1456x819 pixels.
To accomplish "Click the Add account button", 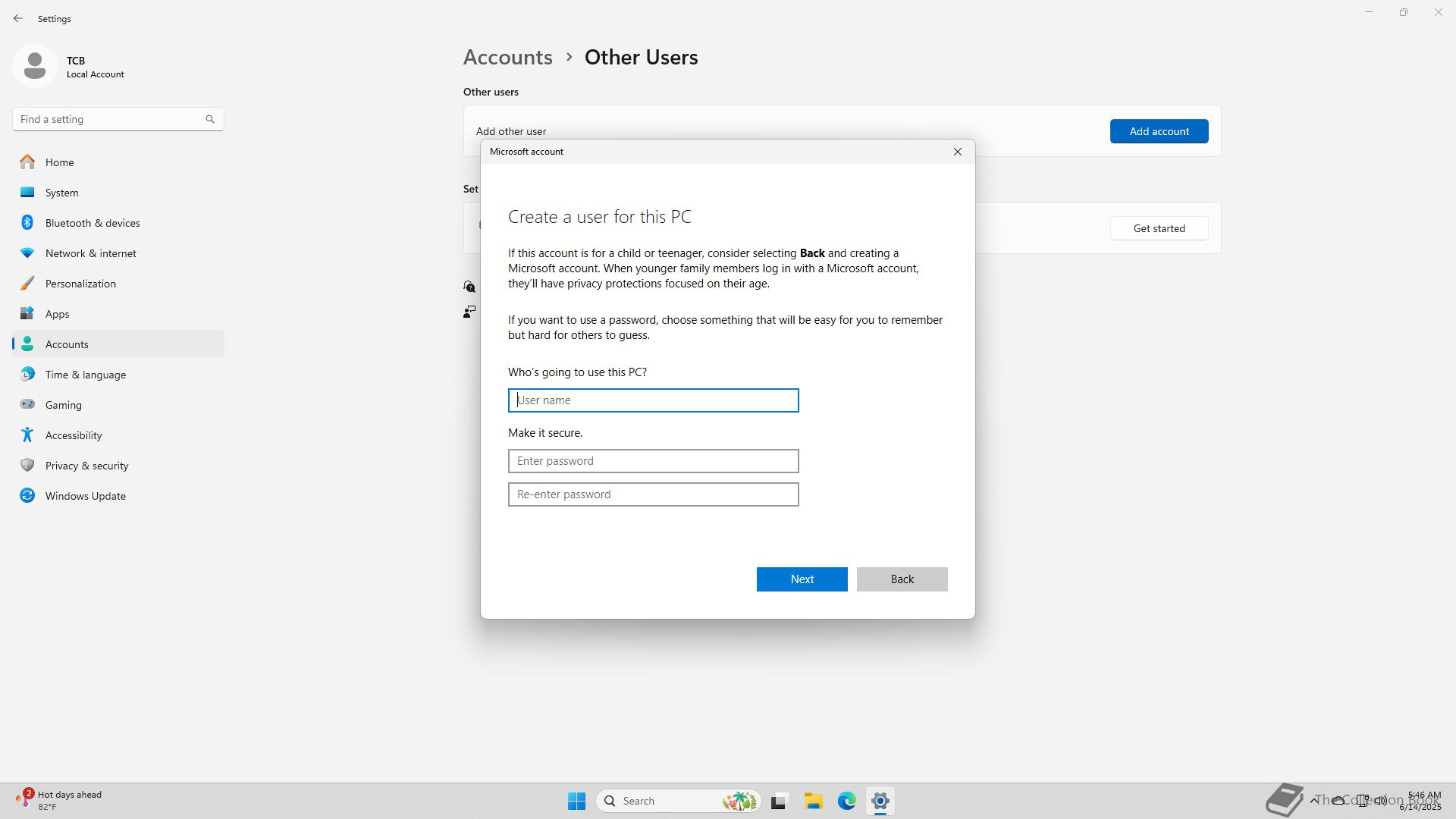I will pyautogui.click(x=1159, y=131).
